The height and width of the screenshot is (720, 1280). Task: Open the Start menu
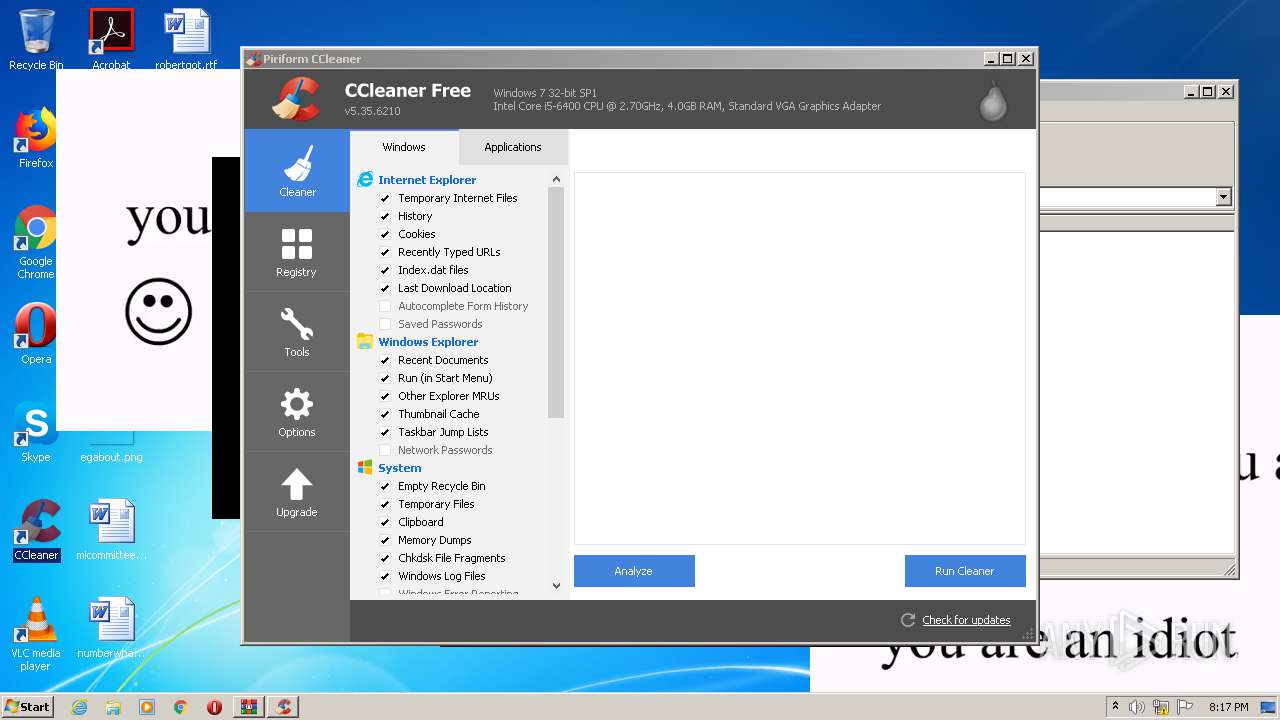[27, 707]
